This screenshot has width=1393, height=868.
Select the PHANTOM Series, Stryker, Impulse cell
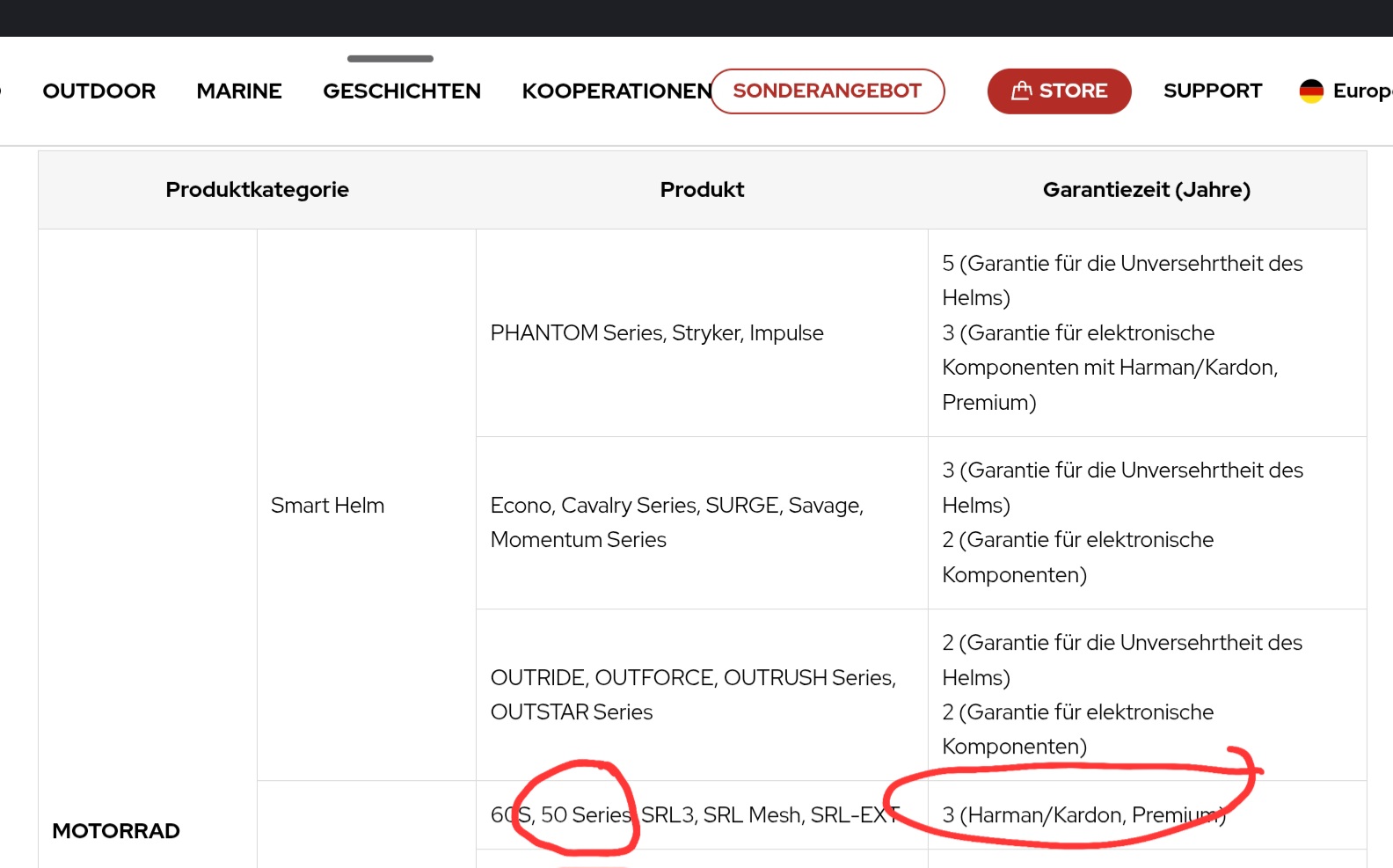pos(702,333)
